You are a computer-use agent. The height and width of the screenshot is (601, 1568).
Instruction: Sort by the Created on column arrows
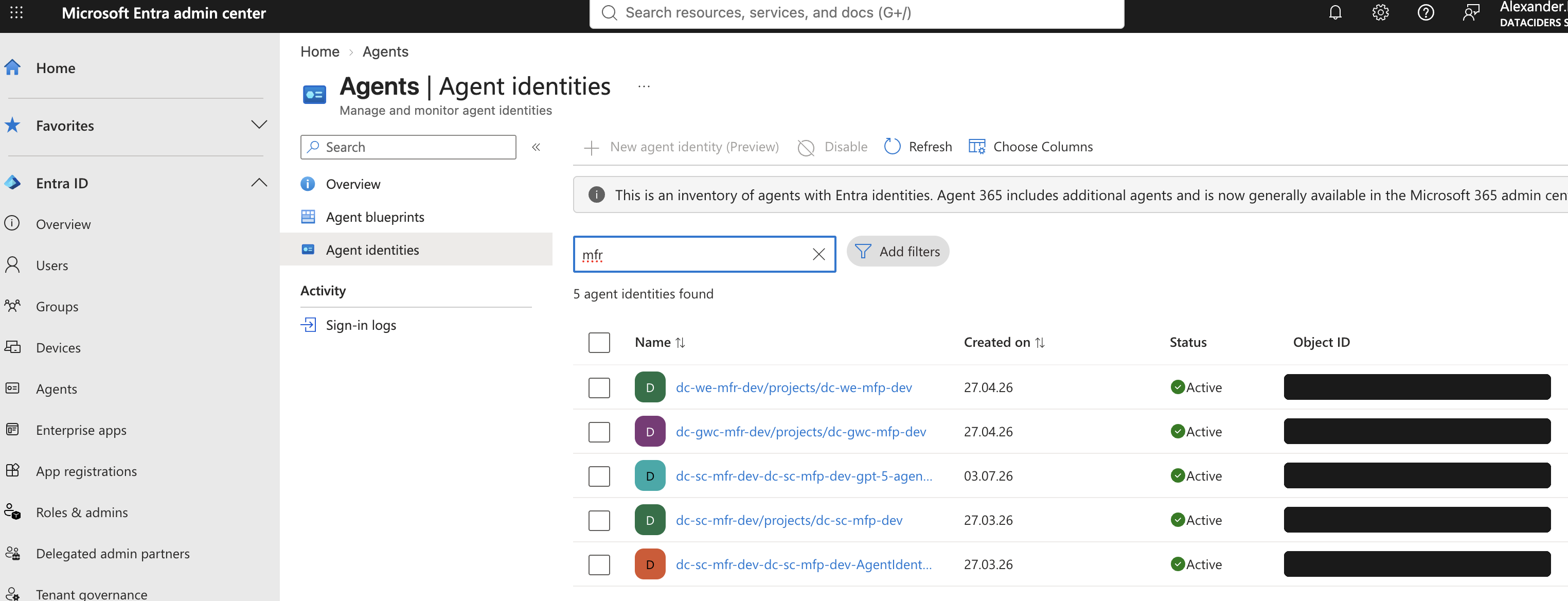point(1040,343)
